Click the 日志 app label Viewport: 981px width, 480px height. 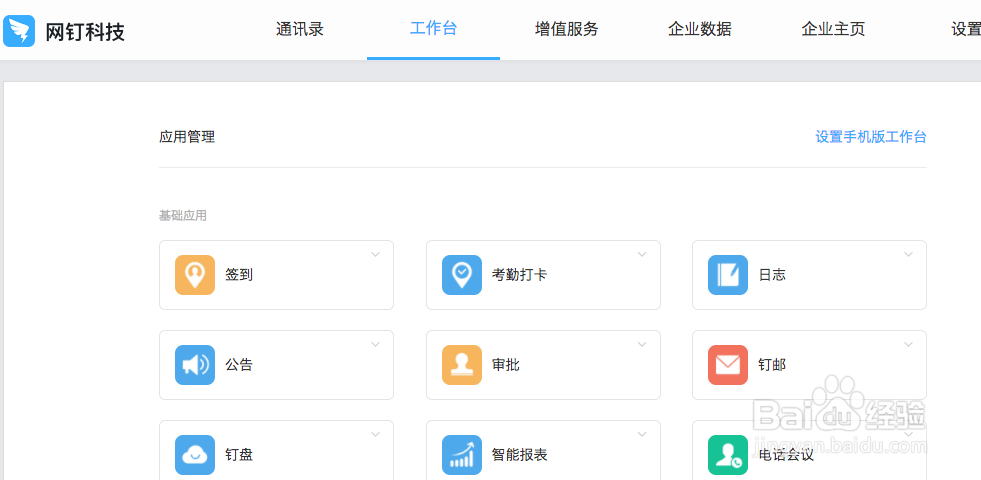[772, 275]
